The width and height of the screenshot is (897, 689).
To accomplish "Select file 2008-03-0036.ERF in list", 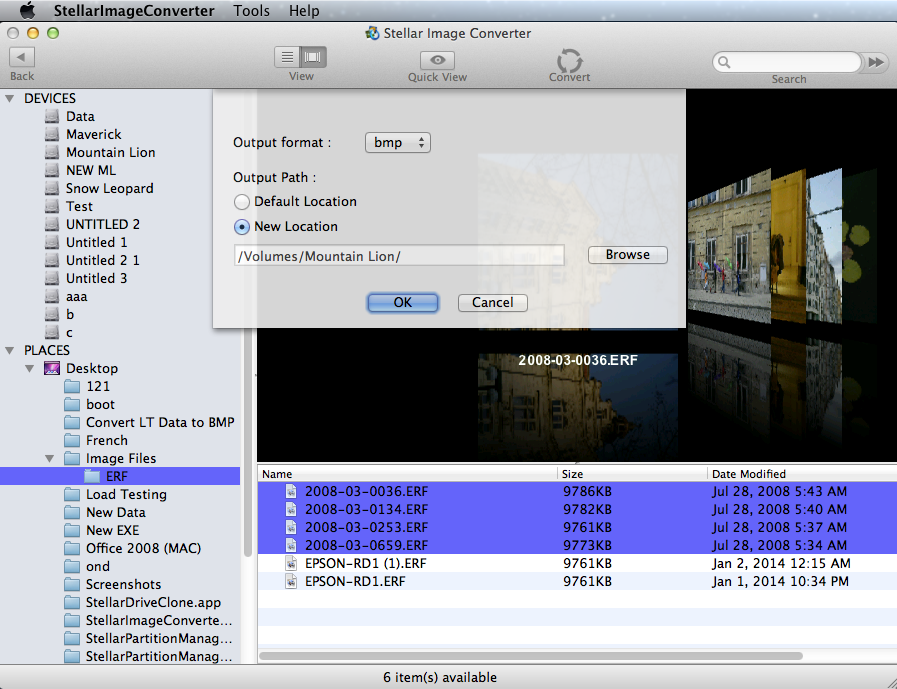I will [577, 492].
